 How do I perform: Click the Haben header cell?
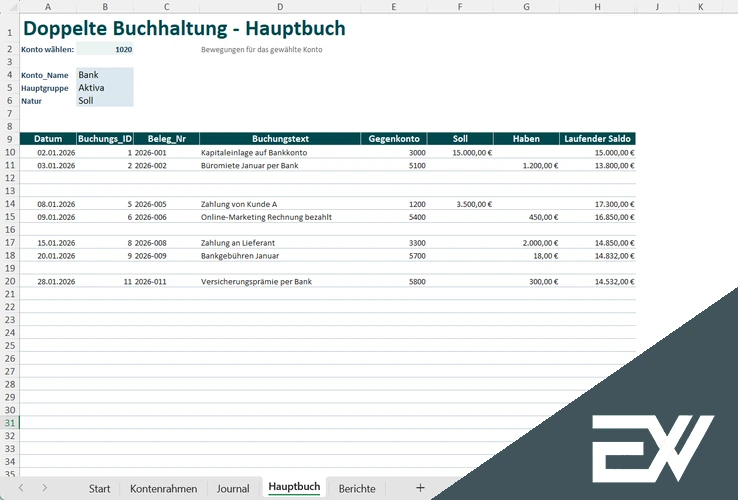click(526, 139)
